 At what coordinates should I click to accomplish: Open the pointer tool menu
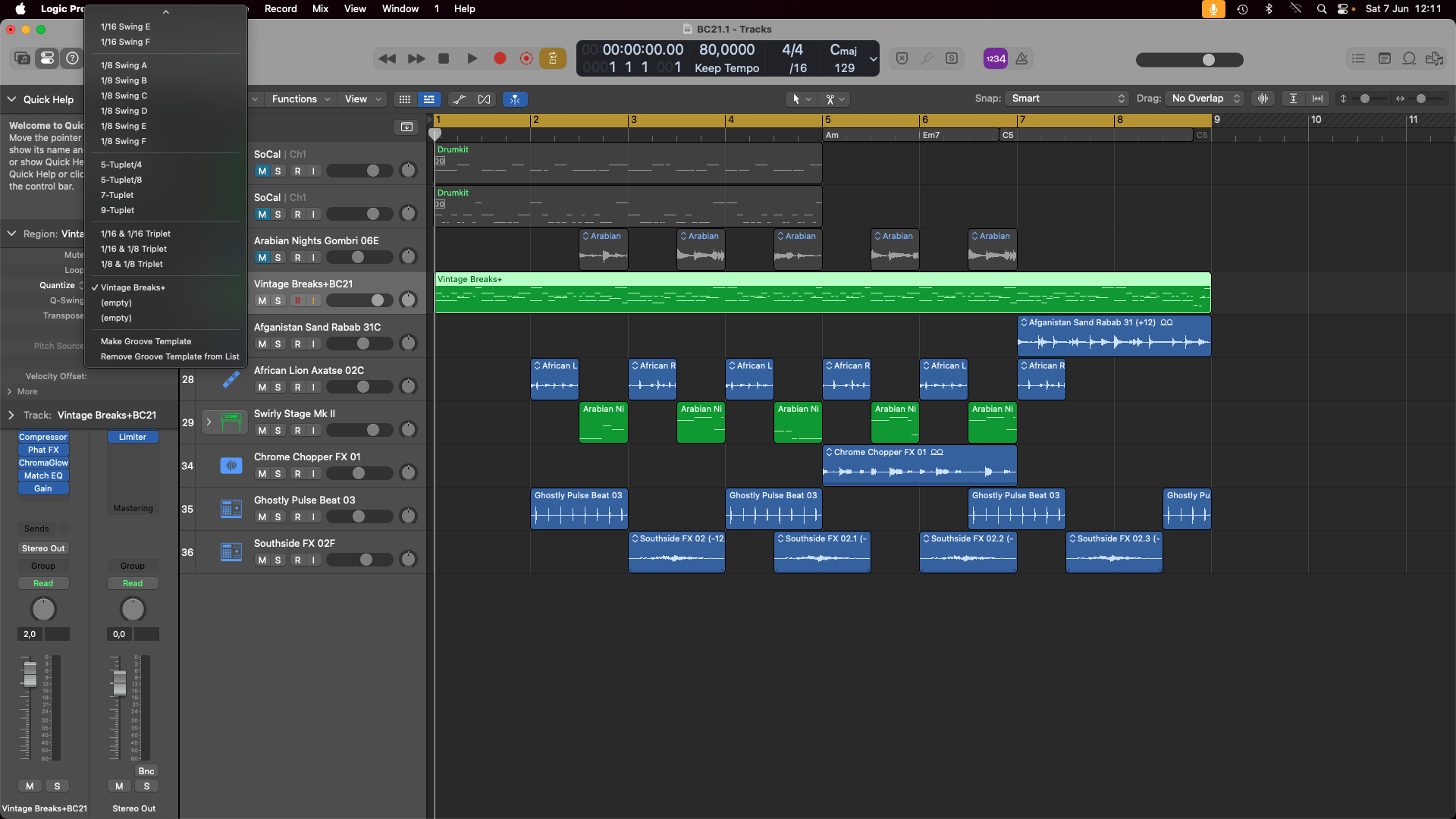tap(801, 99)
